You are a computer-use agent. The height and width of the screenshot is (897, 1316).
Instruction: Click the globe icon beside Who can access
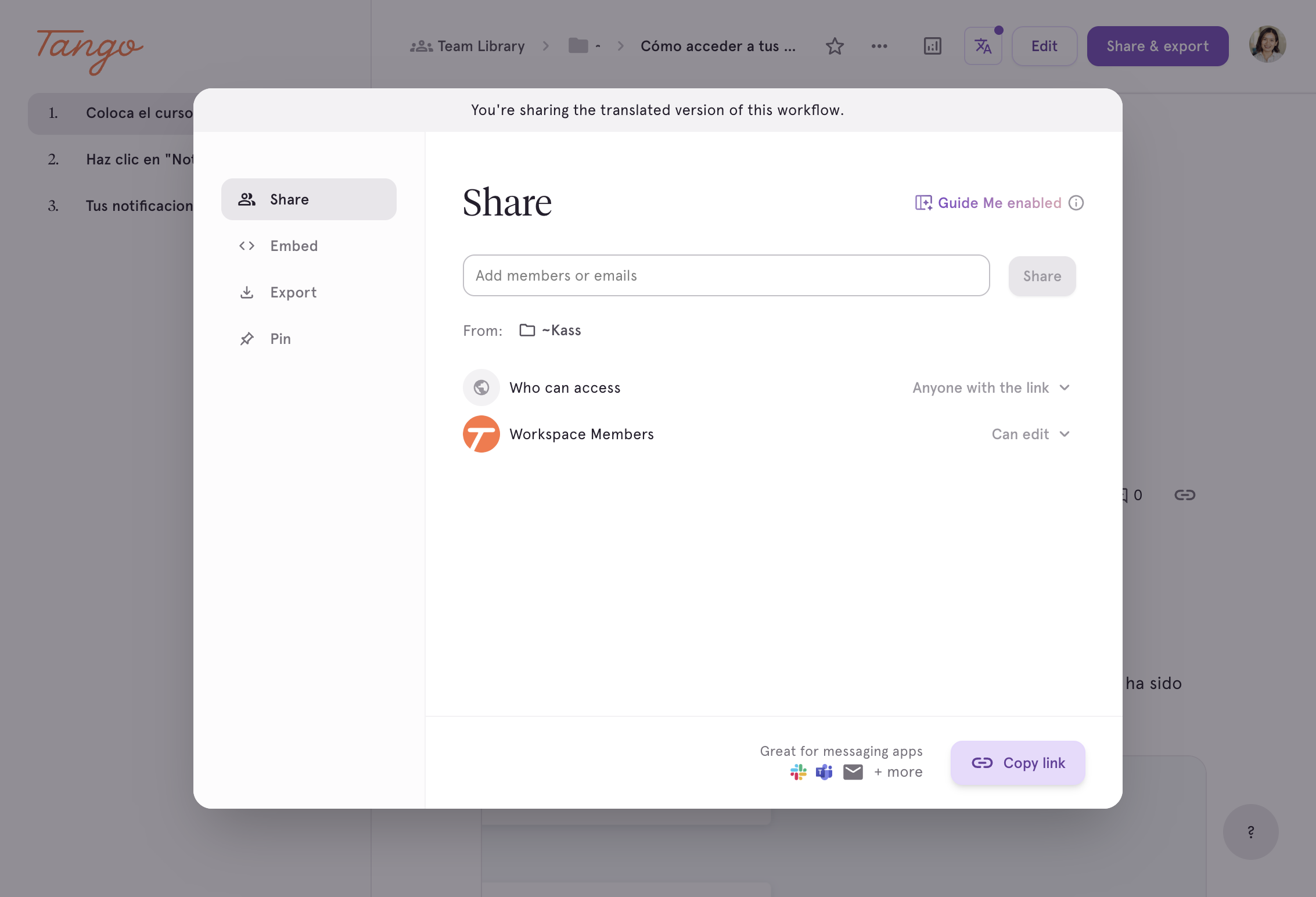coord(481,387)
